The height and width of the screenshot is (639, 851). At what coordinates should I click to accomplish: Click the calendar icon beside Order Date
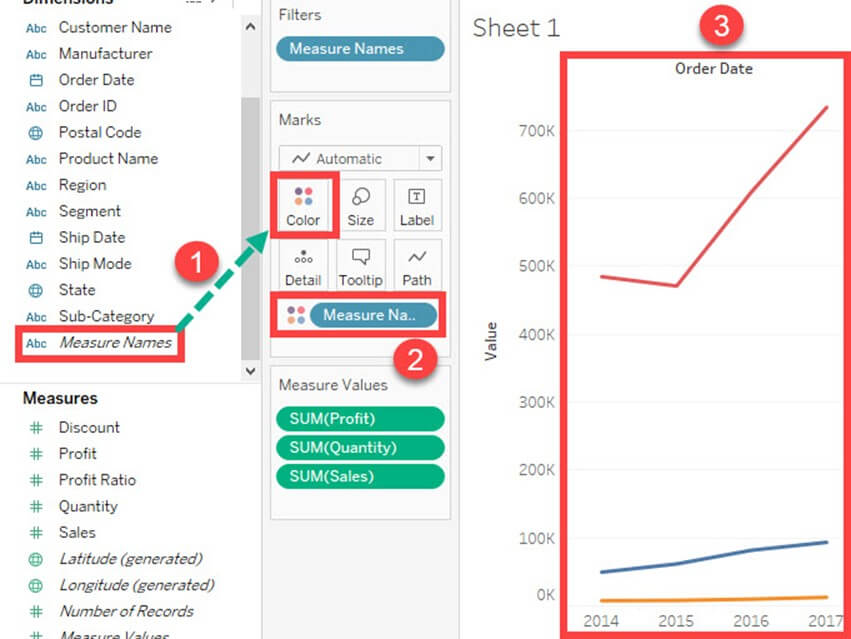pos(36,80)
